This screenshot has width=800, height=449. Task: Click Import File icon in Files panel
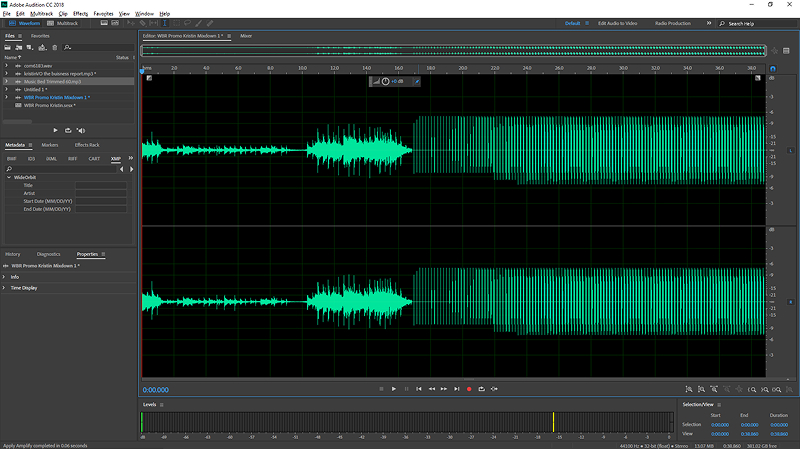(x=19, y=47)
